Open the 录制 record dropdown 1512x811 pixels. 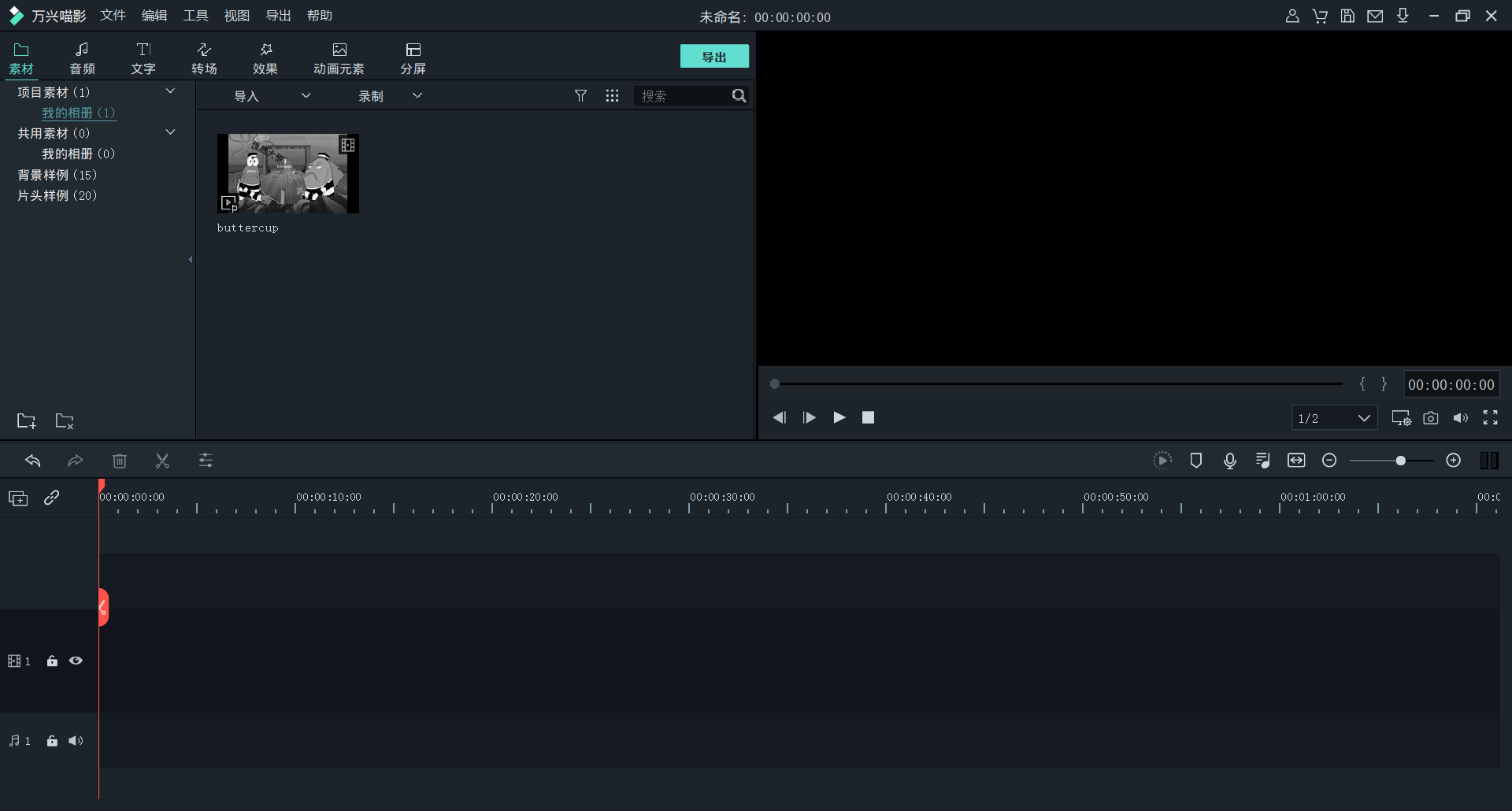pos(390,96)
